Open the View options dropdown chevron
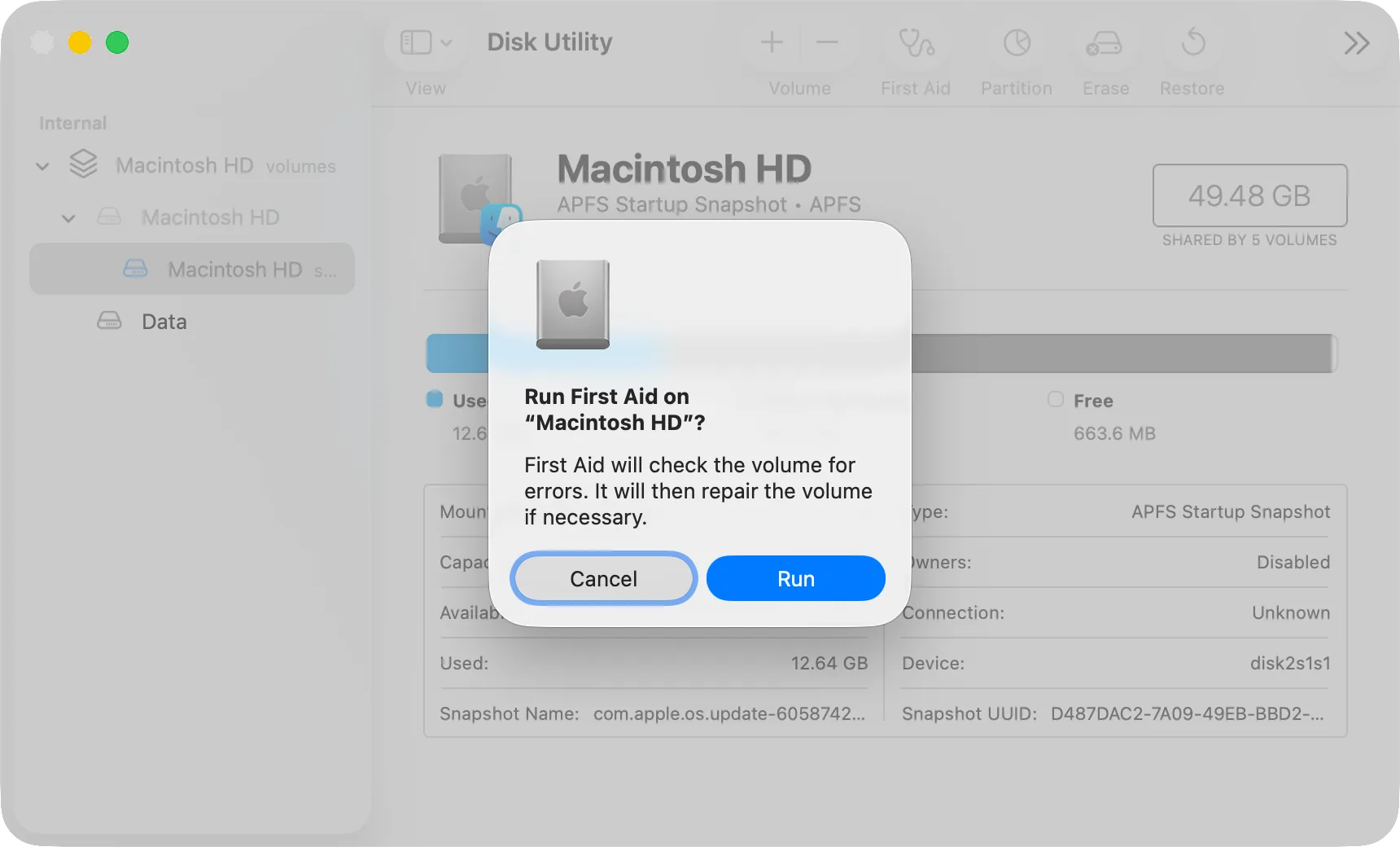Viewport: 1400px width, 847px height. pos(446,42)
